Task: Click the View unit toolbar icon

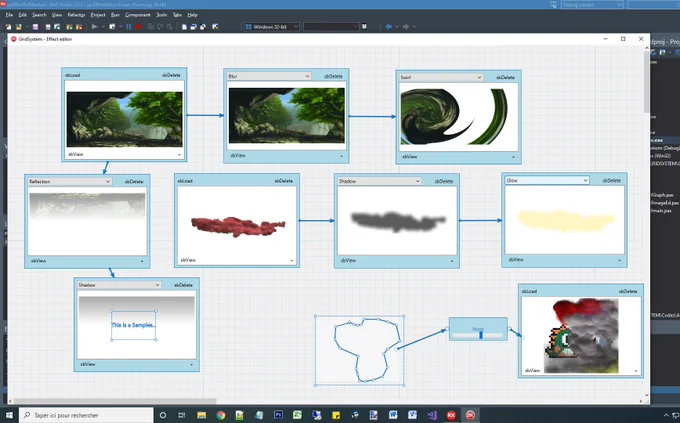Action: (184, 26)
